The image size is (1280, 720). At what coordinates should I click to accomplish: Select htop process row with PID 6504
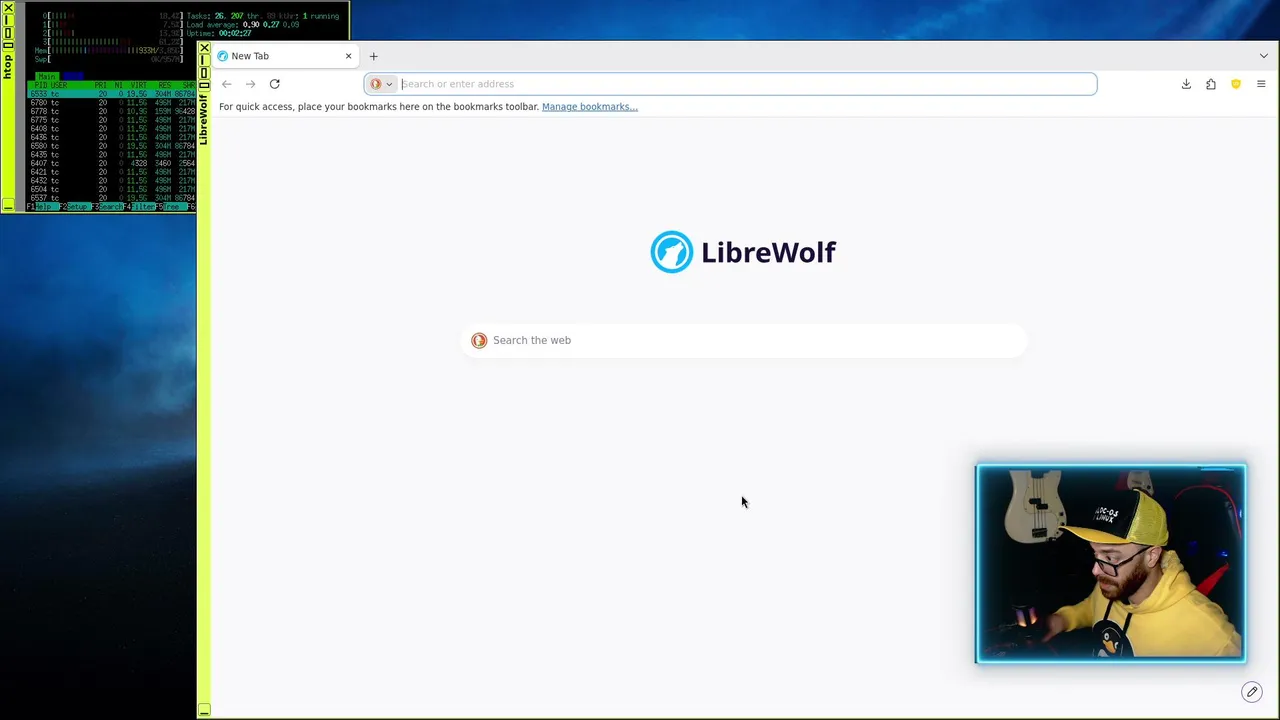(112, 190)
